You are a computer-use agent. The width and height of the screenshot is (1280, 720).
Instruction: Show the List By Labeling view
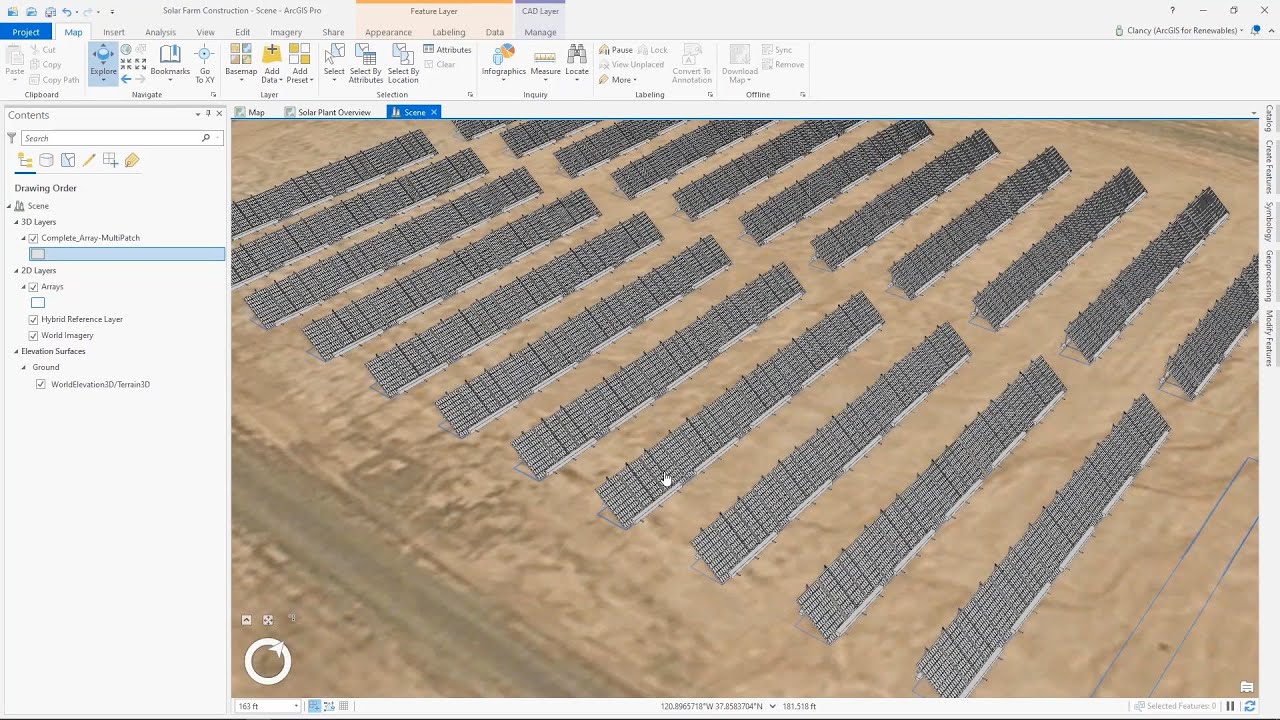coord(132,160)
